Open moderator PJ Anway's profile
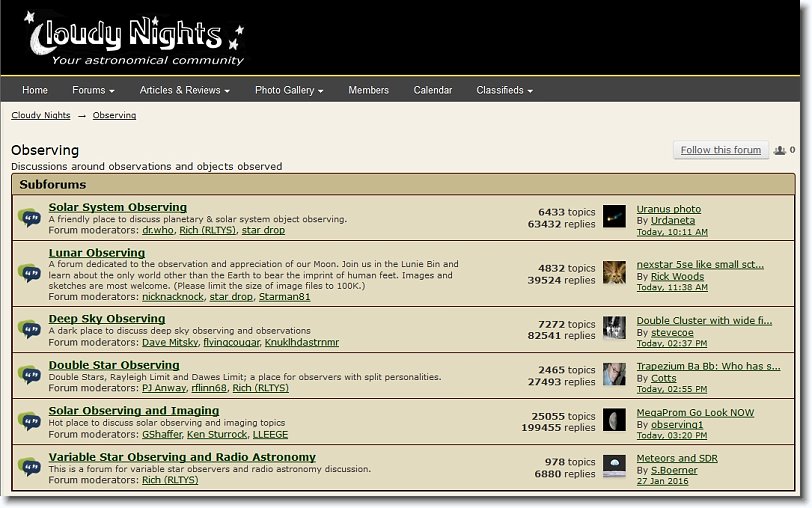This screenshot has width=812, height=508. (x=164, y=388)
